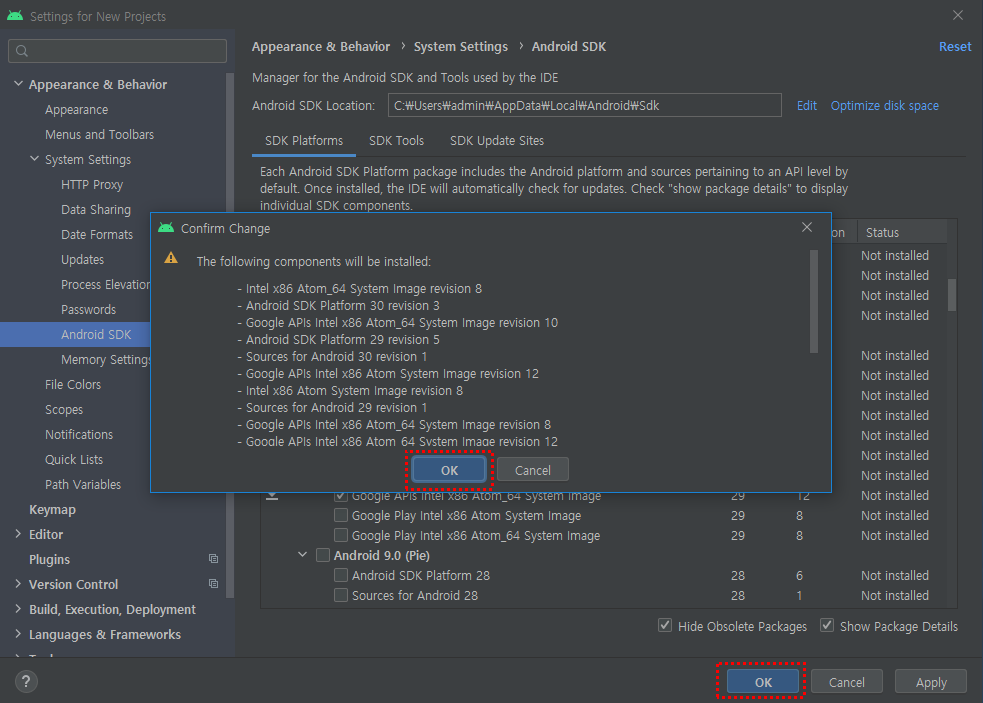The width and height of the screenshot is (983, 703).
Task: Select HTTP Proxy settings
Action: 92,184
